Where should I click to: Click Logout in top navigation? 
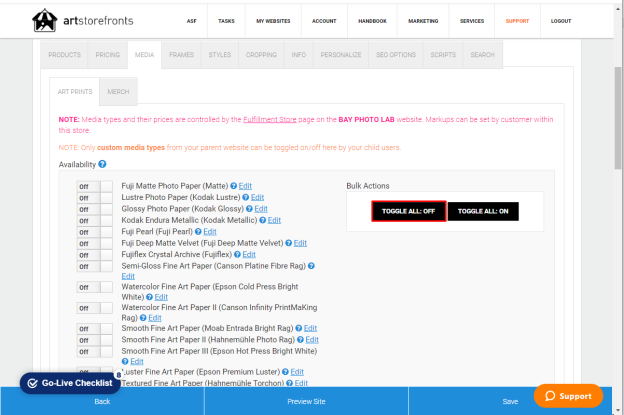(x=561, y=21)
